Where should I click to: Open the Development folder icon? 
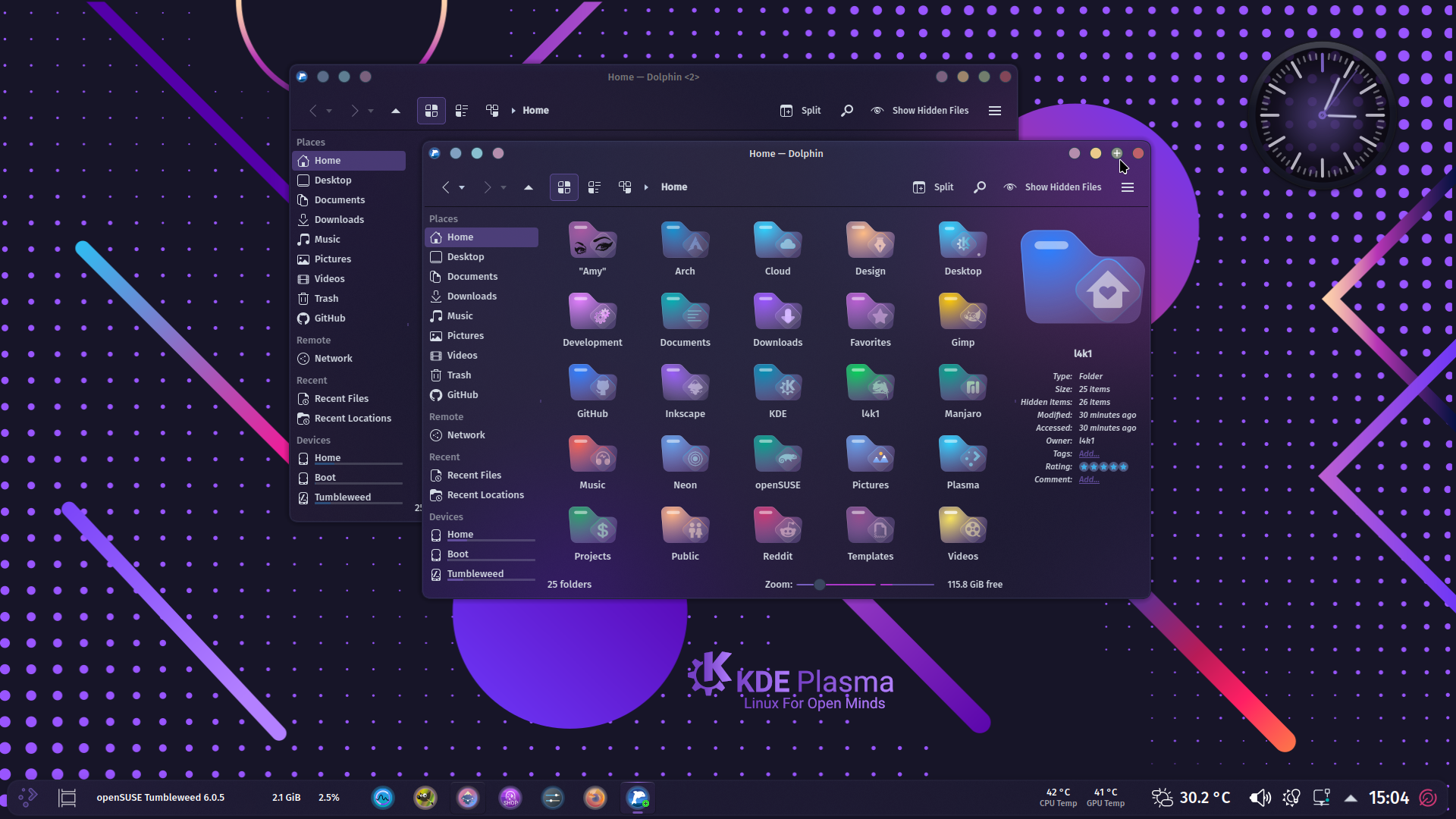pyautogui.click(x=592, y=312)
